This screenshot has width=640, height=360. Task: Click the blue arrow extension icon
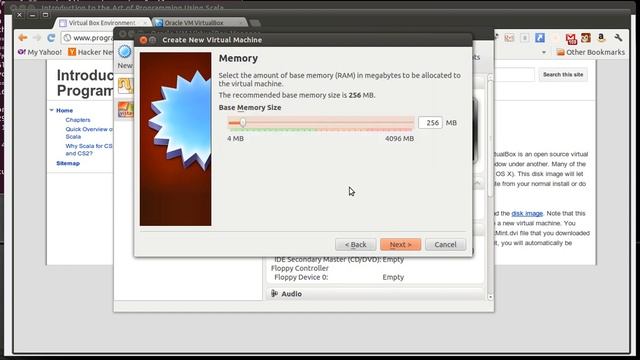point(540,38)
